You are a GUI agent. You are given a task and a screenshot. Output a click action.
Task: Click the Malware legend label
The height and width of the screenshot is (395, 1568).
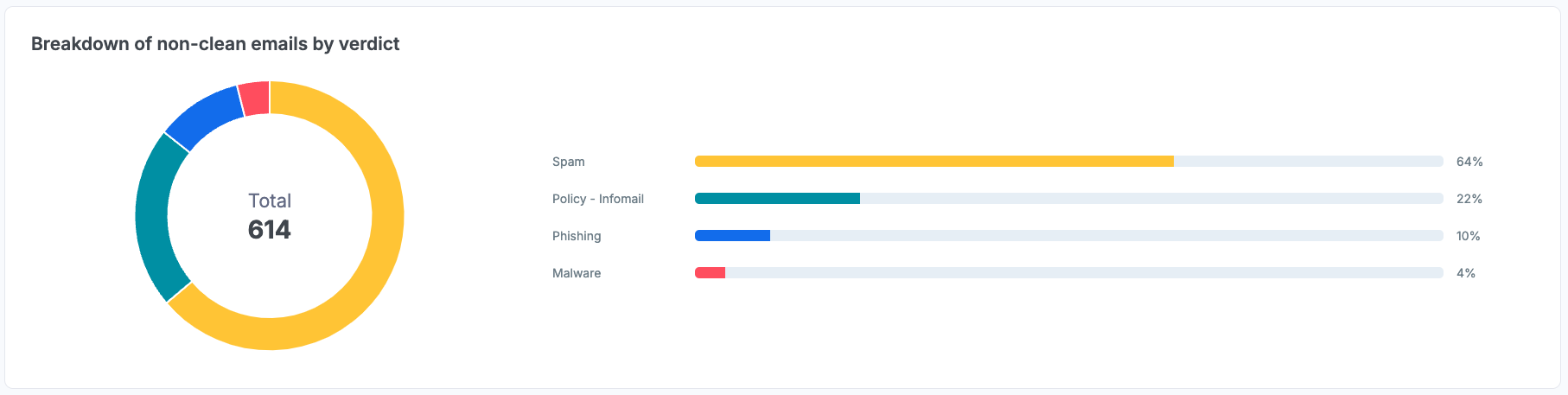point(577,273)
